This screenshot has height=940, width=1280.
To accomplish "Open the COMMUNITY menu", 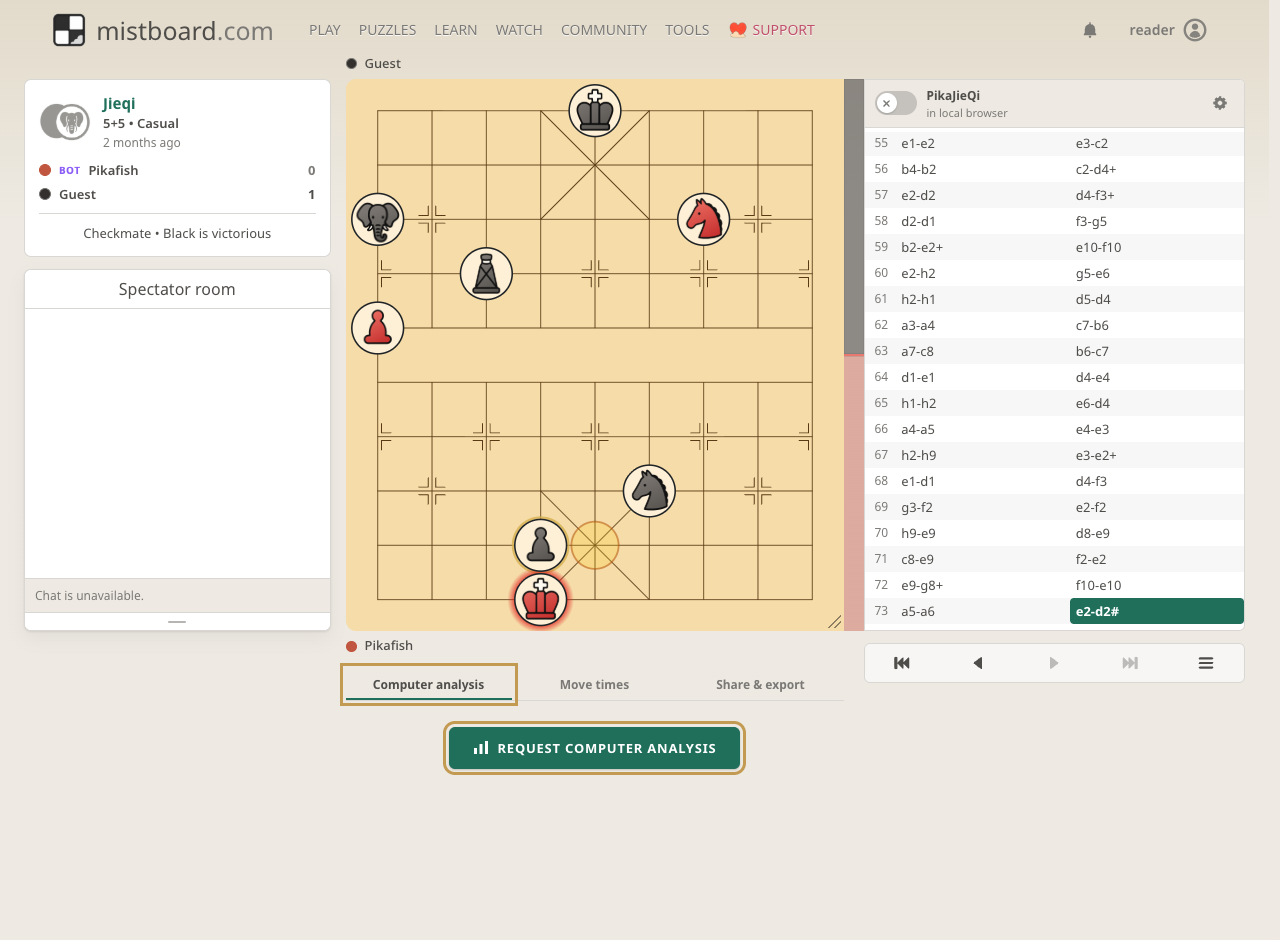I will 604,30.
